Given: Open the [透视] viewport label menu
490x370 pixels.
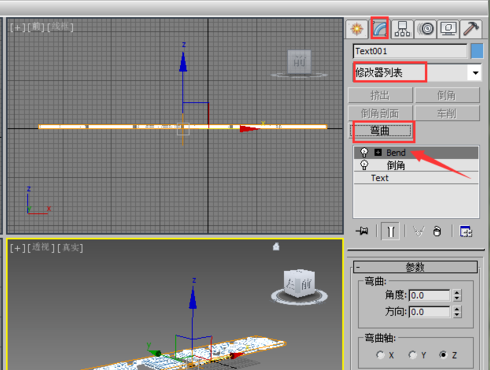Looking at the screenshot, I should (41, 248).
